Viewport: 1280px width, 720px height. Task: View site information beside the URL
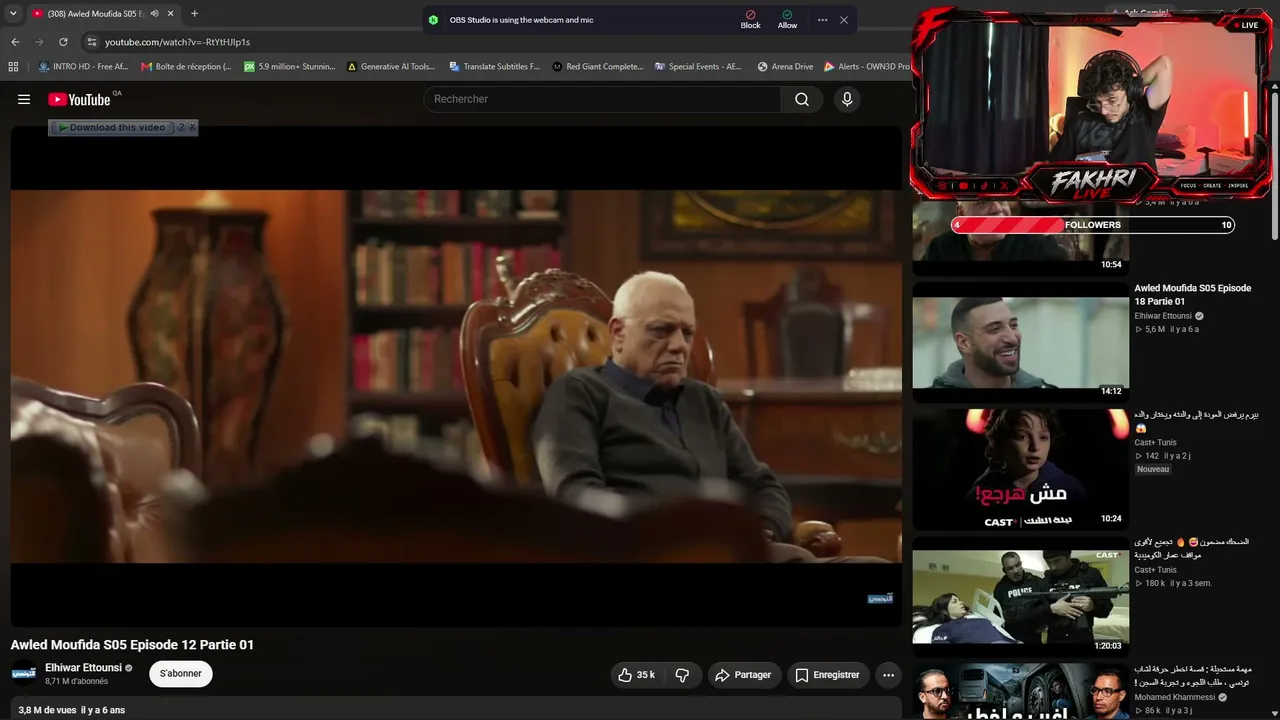[91, 42]
